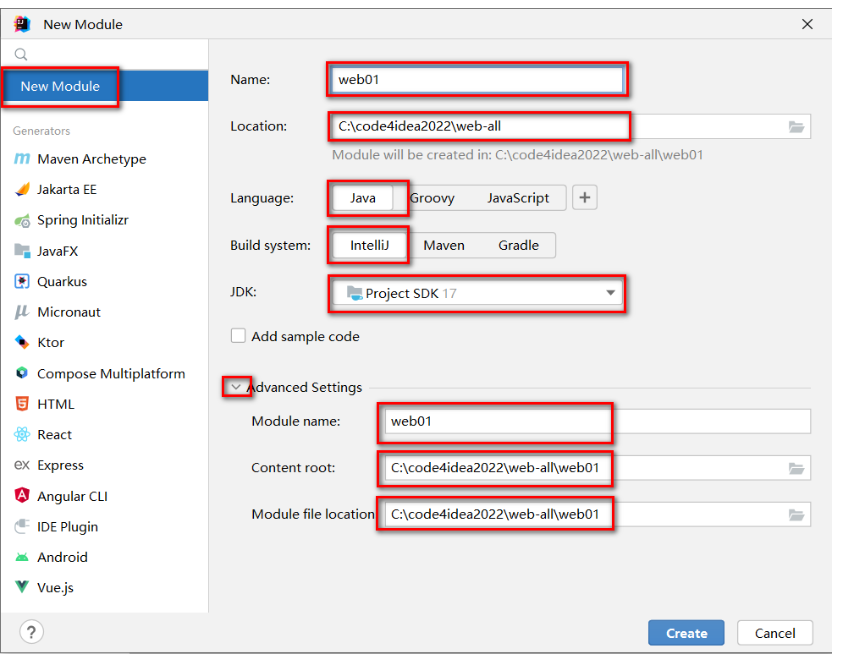Image resolution: width=850 pixels, height=661 pixels.
Task: Click the Create button
Action: [x=686, y=633]
